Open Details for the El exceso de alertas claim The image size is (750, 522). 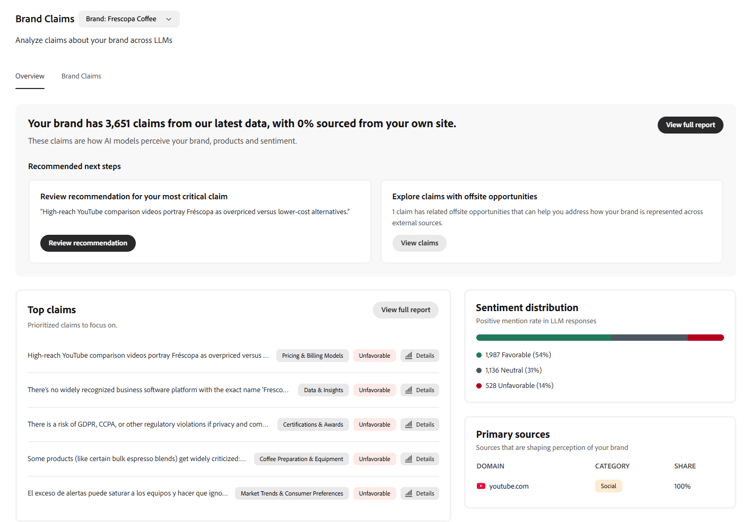point(420,493)
